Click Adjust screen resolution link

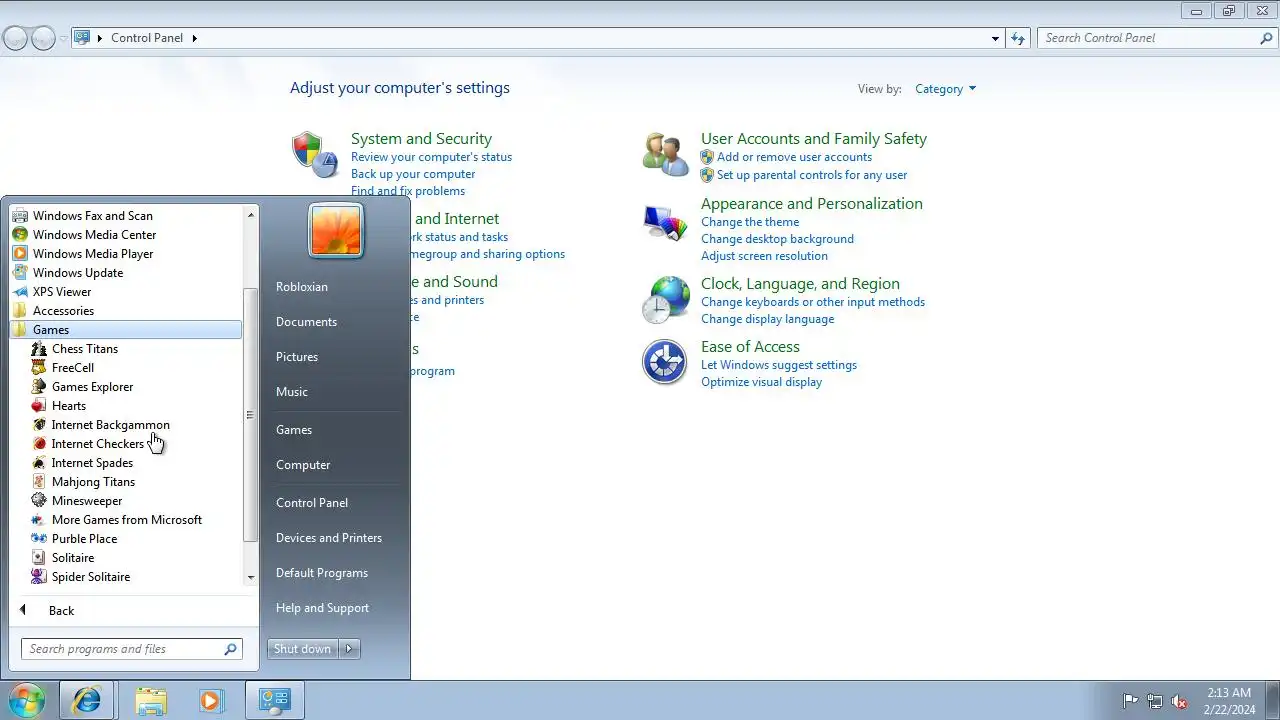coord(764,256)
